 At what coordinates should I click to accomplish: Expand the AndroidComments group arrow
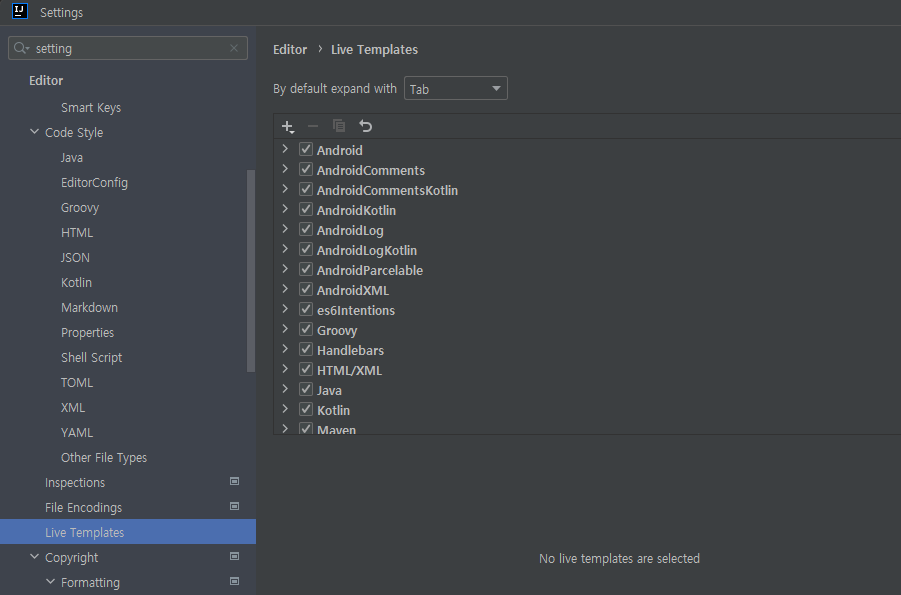(285, 169)
